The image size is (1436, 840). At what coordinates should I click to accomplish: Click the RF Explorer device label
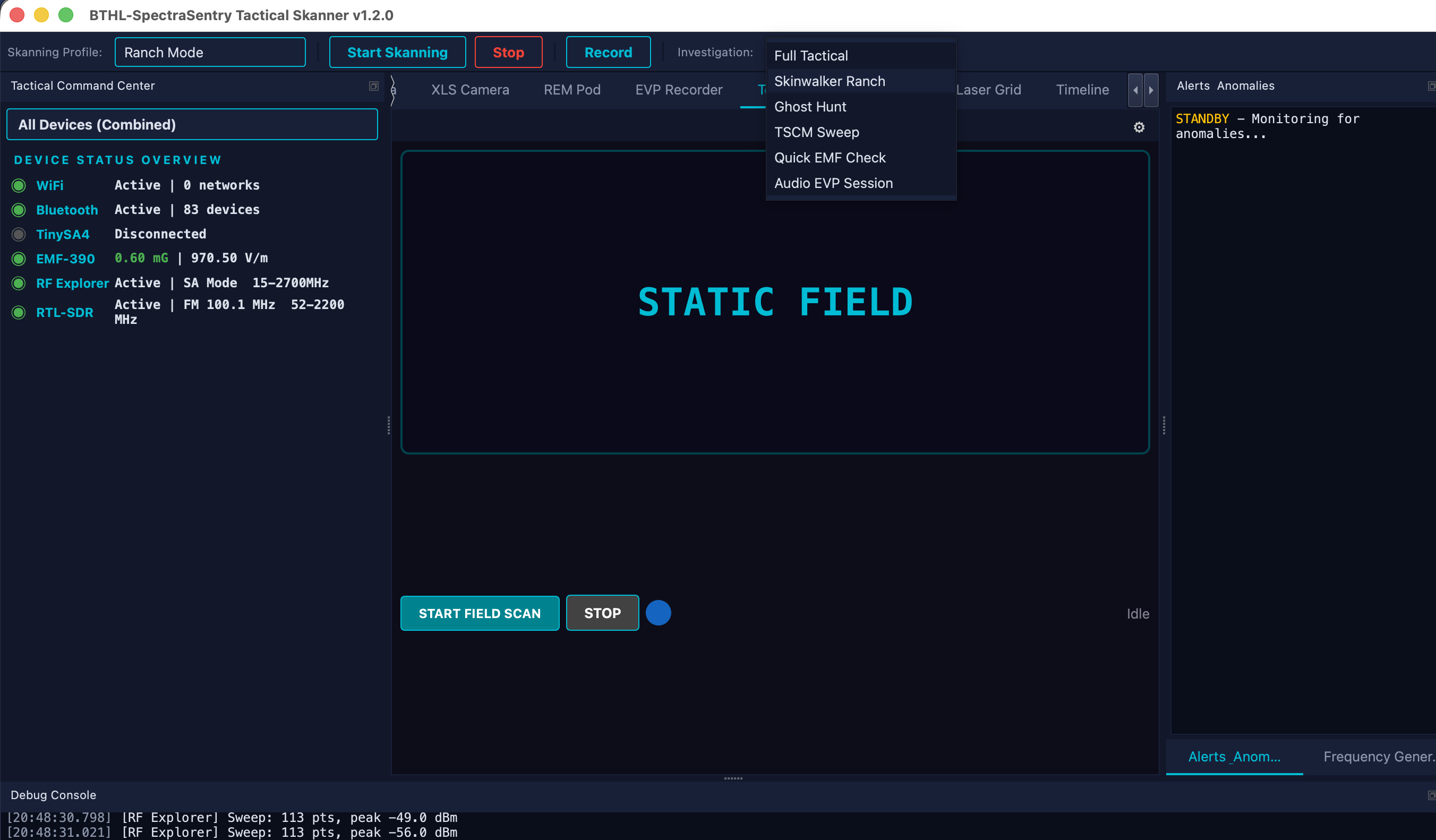(x=72, y=283)
